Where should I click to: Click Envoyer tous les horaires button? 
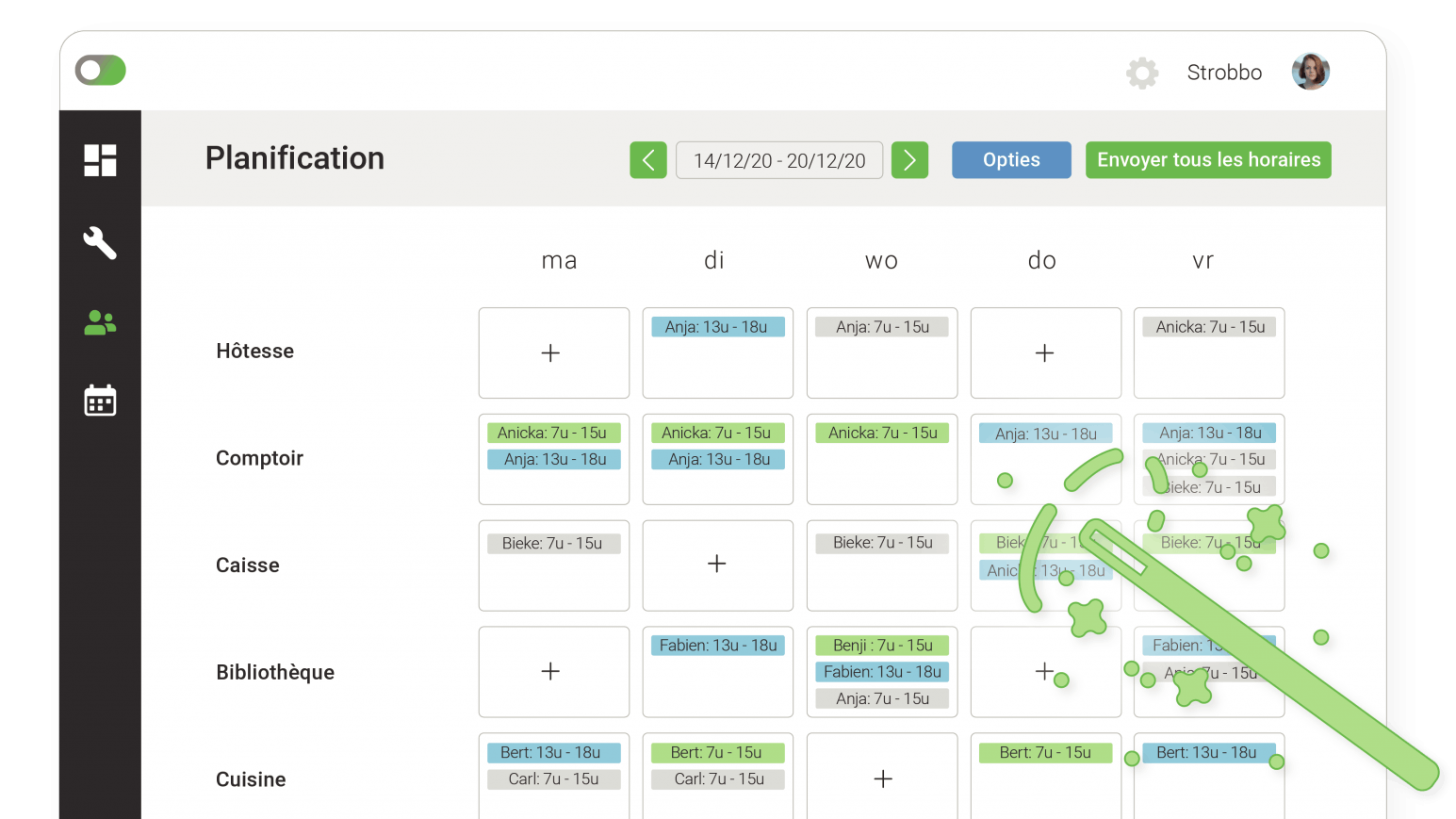pyautogui.click(x=1208, y=160)
